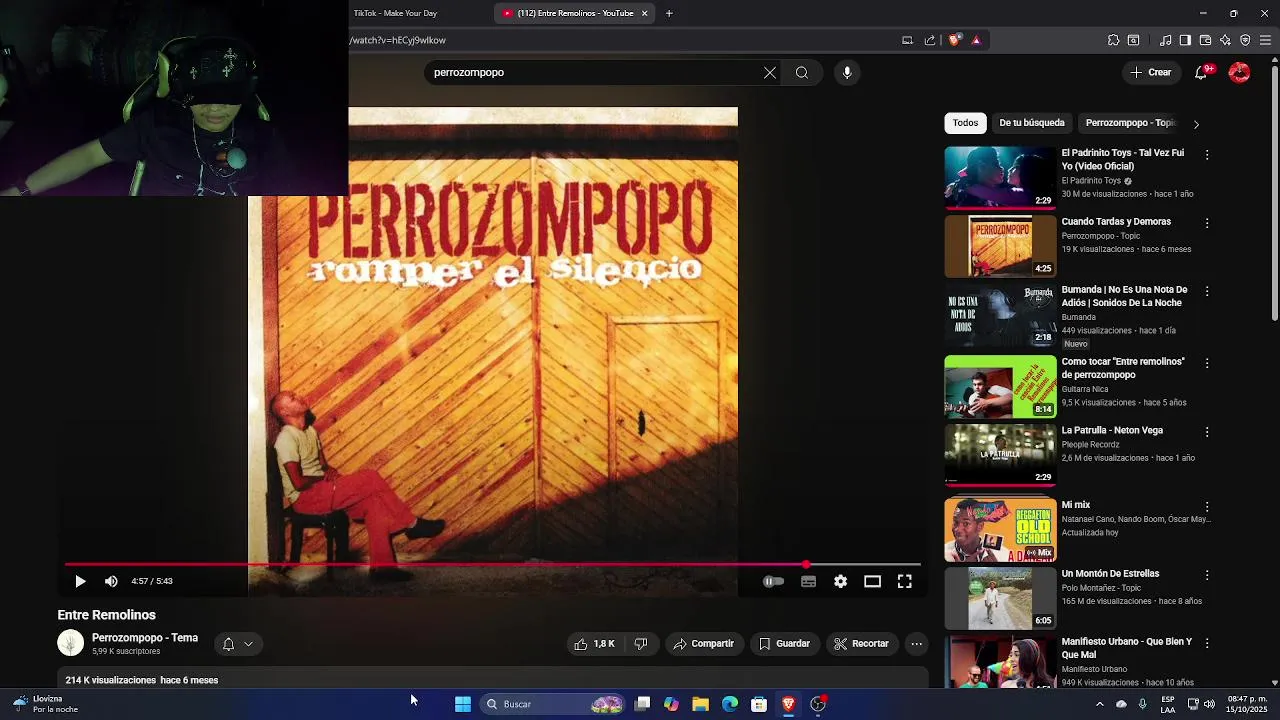This screenshot has height=720, width=1280.
Task: Toggle subtitles in video player
Action: (808, 581)
